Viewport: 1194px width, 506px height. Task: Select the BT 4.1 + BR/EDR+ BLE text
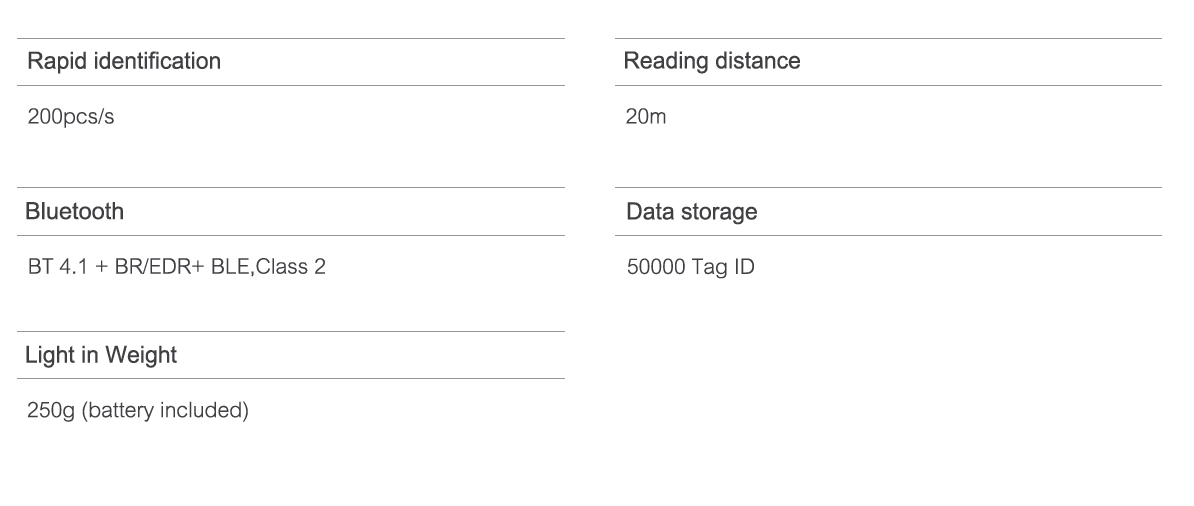139,267
